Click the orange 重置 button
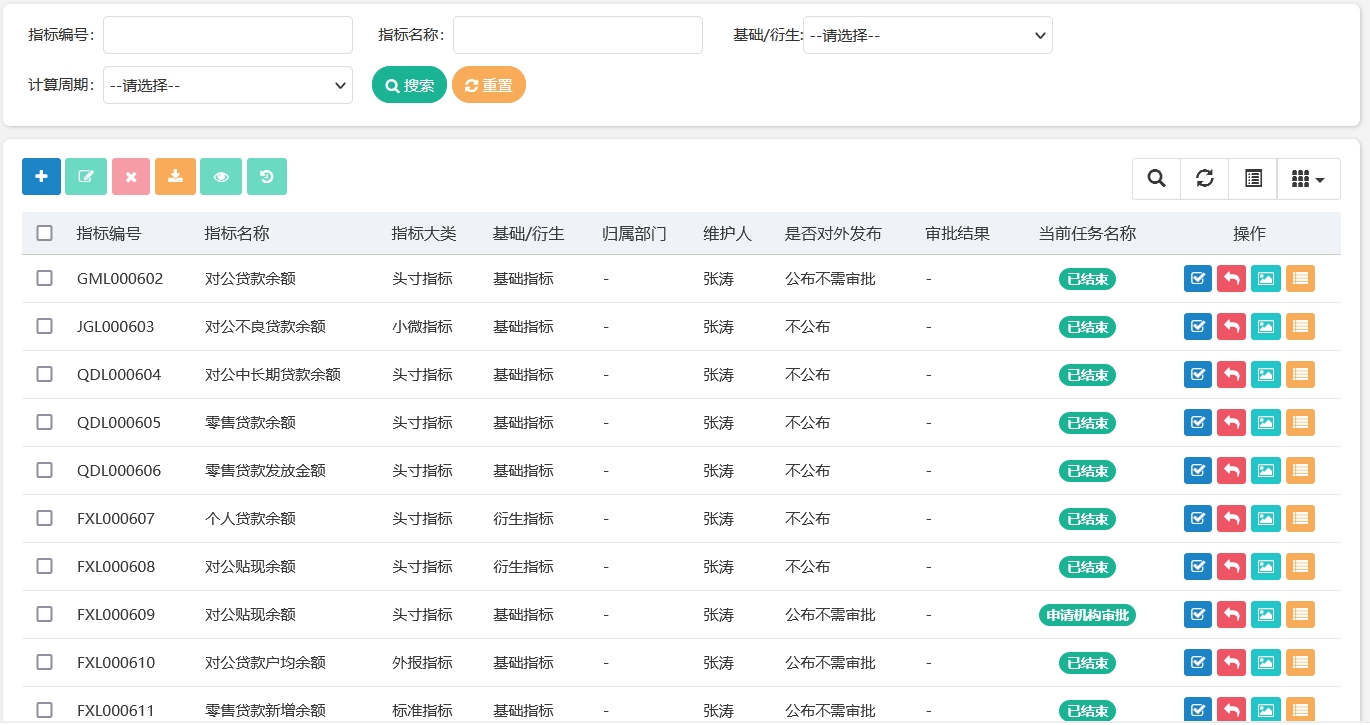 click(489, 85)
